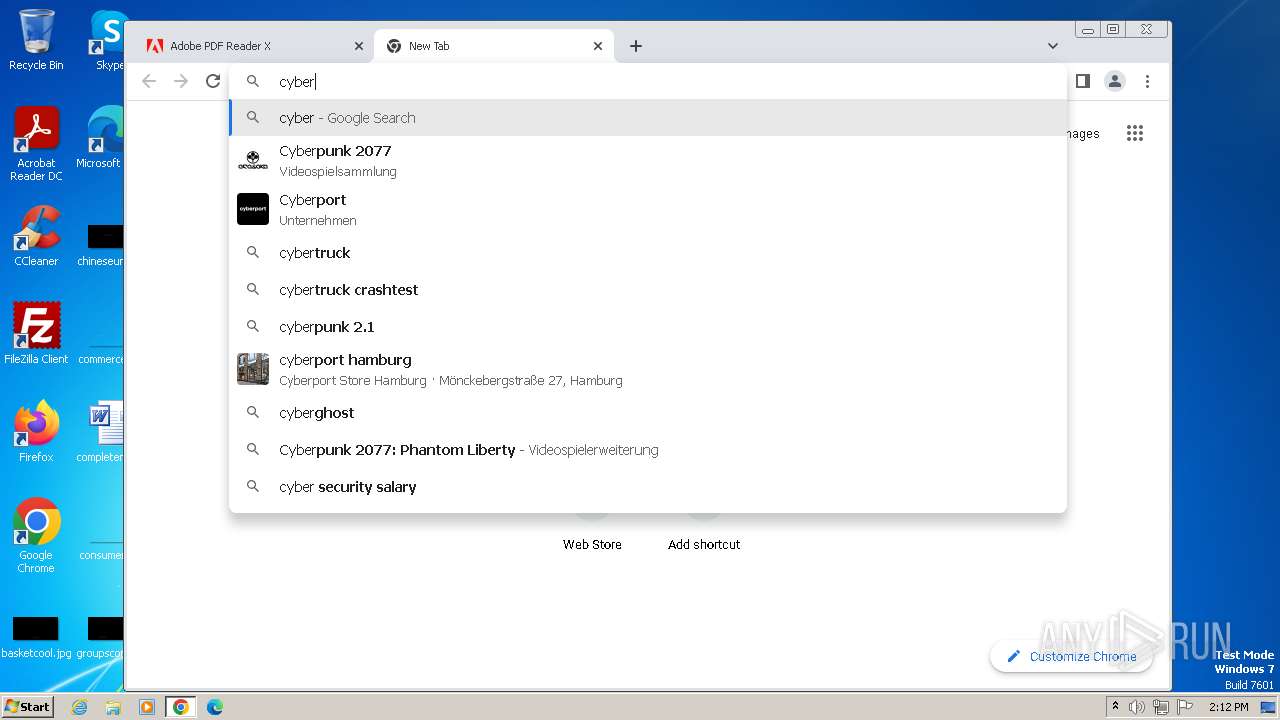The height and width of the screenshot is (720, 1280).
Task: Close the Adobe PDF Reader X tab
Action: 359,46
